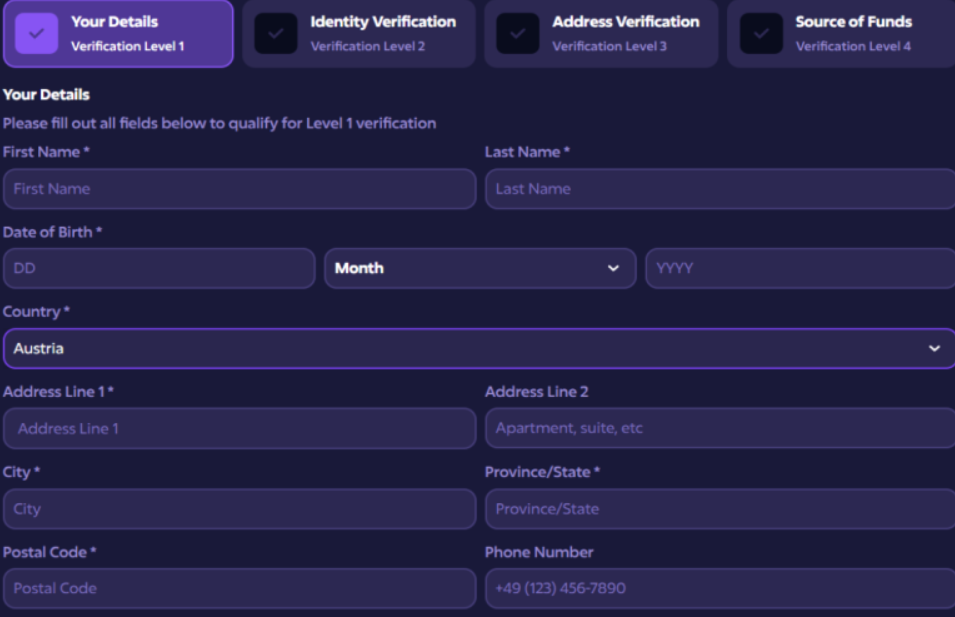Click the 'Phone Number' label

539,552
